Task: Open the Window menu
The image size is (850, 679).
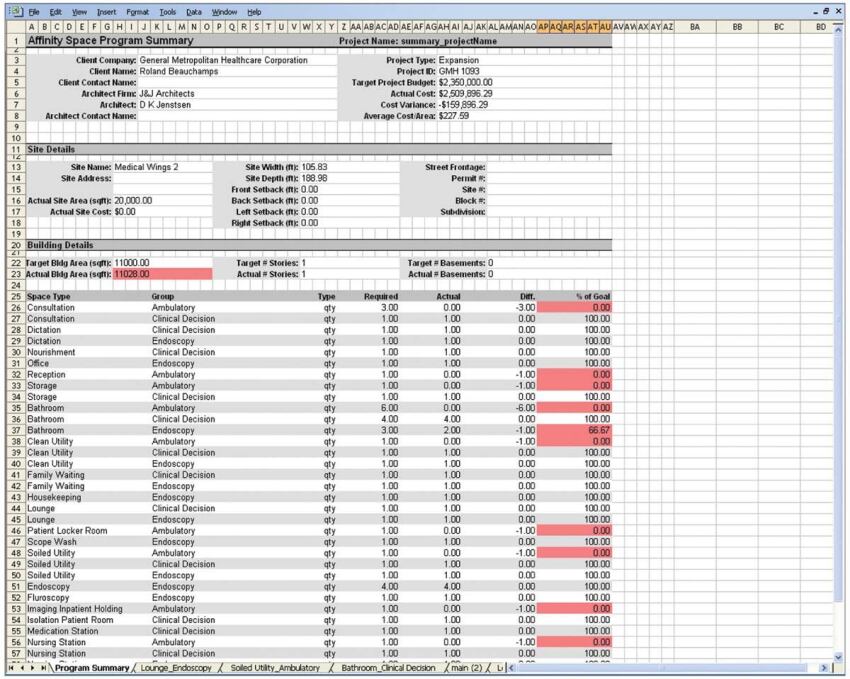Action: [224, 12]
